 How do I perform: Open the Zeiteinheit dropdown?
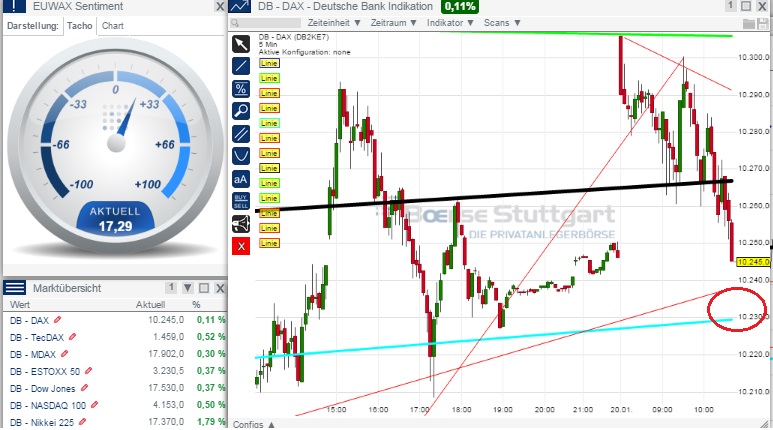coord(334,23)
